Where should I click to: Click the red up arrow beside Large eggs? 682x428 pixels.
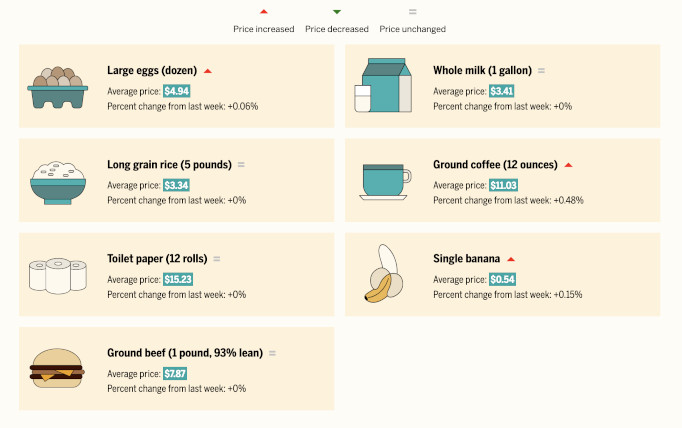[x=207, y=71]
